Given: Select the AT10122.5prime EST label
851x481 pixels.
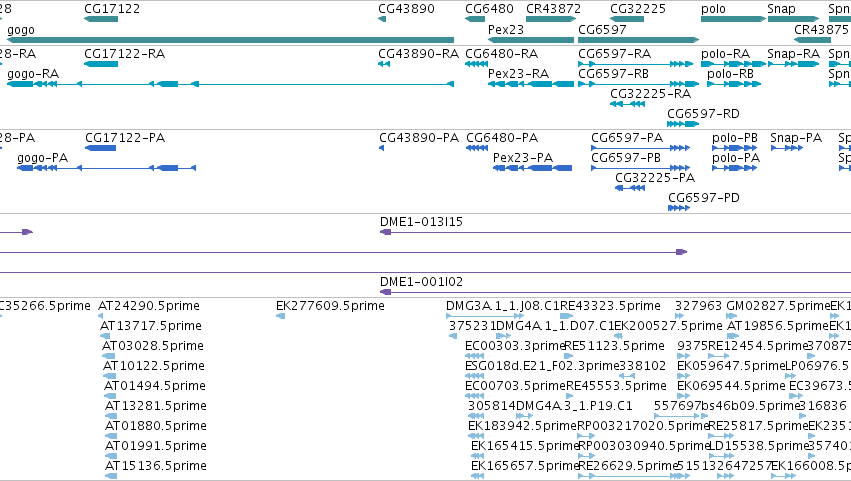Looking at the screenshot, I should (154, 366).
